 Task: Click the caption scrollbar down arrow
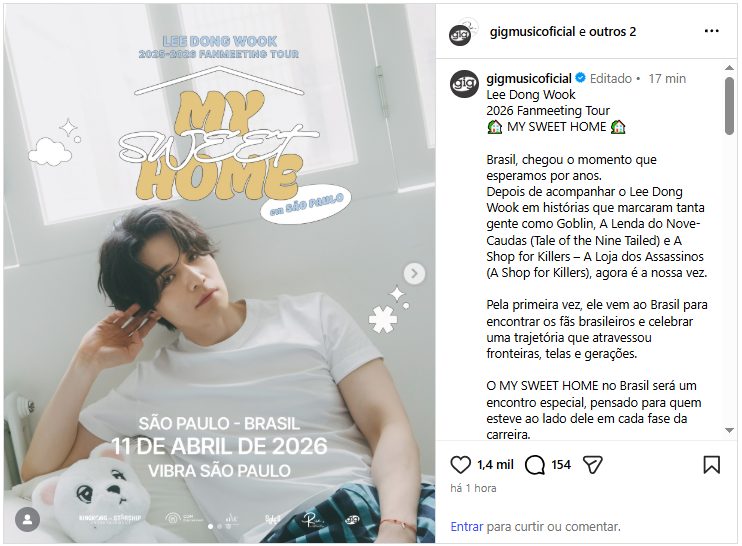729,431
